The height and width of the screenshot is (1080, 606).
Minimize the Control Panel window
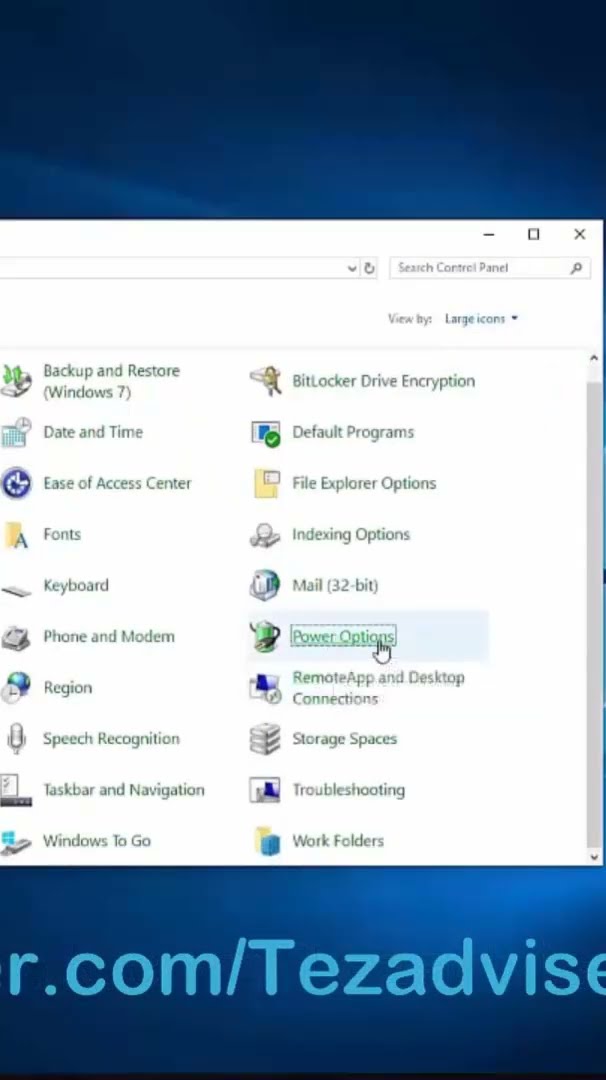coord(489,235)
